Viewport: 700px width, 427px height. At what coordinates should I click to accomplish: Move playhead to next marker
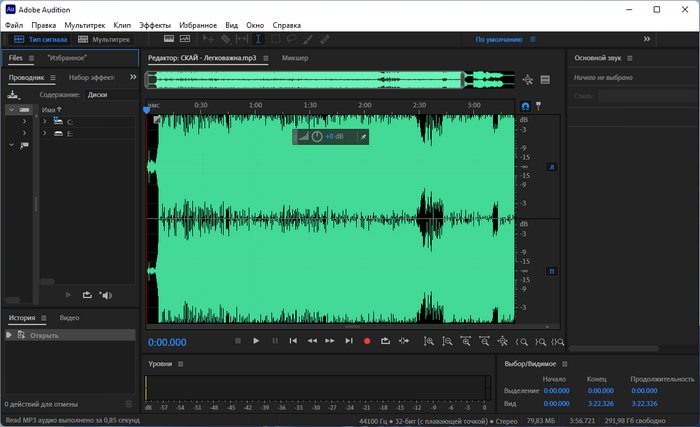point(349,341)
